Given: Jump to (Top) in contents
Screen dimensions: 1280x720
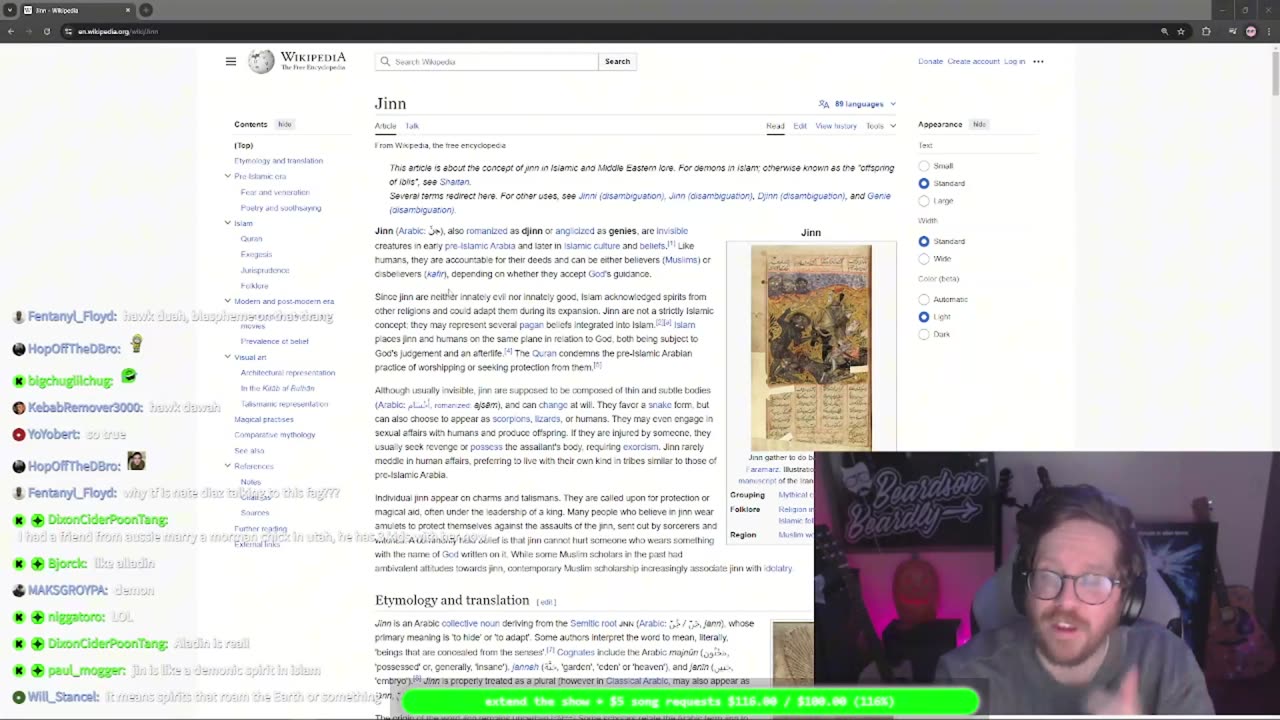Looking at the screenshot, I should (x=244, y=146).
